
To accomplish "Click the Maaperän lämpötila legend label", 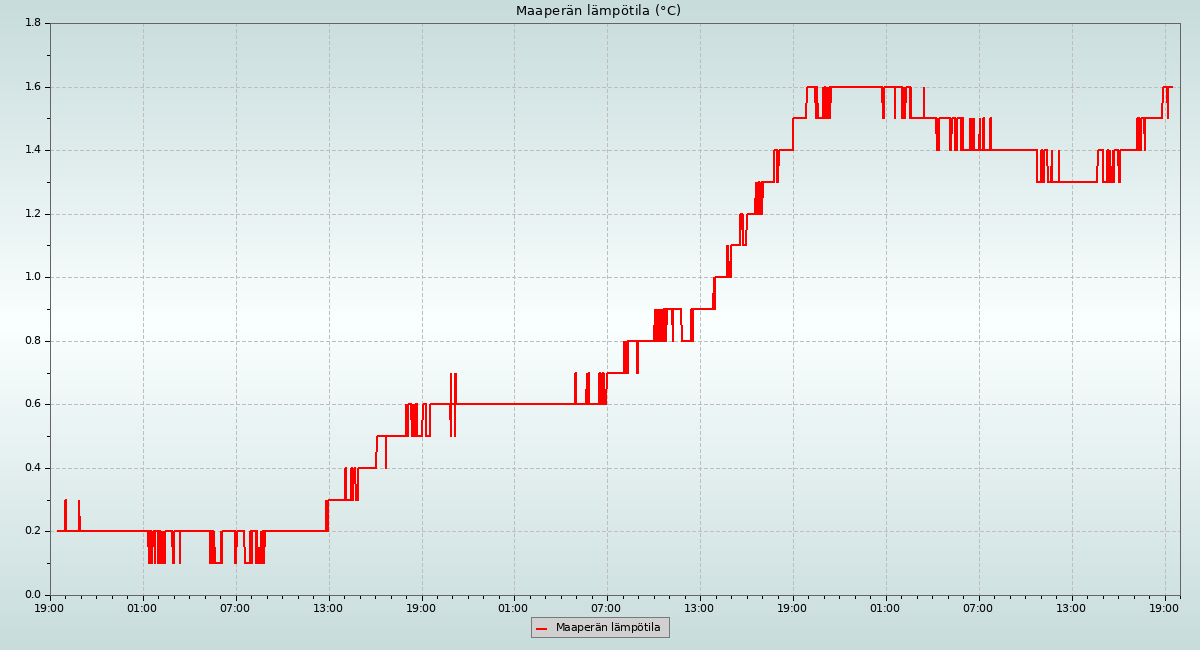I will click(x=608, y=628).
